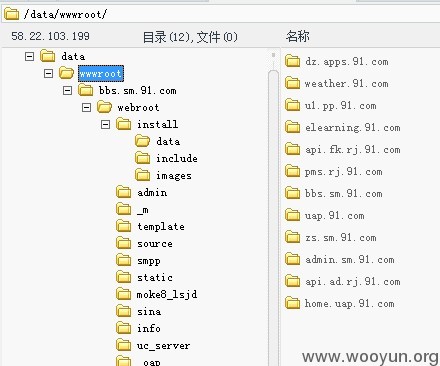Click the static folder icon

tap(124, 277)
